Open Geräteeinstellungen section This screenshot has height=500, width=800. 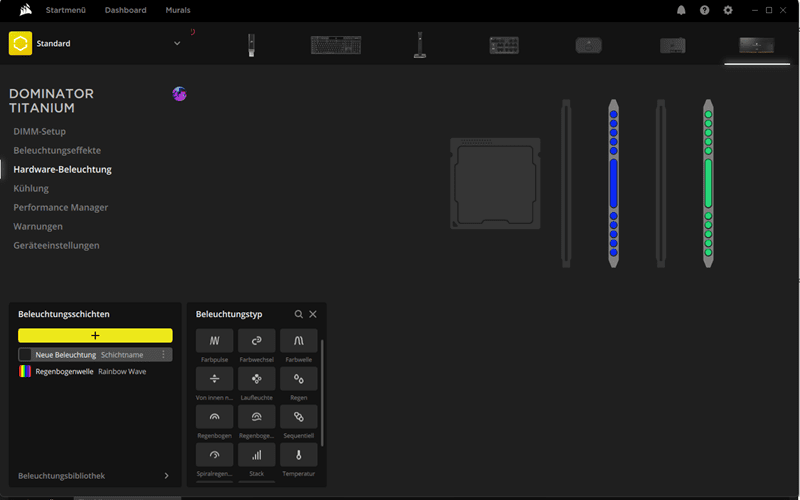57,245
